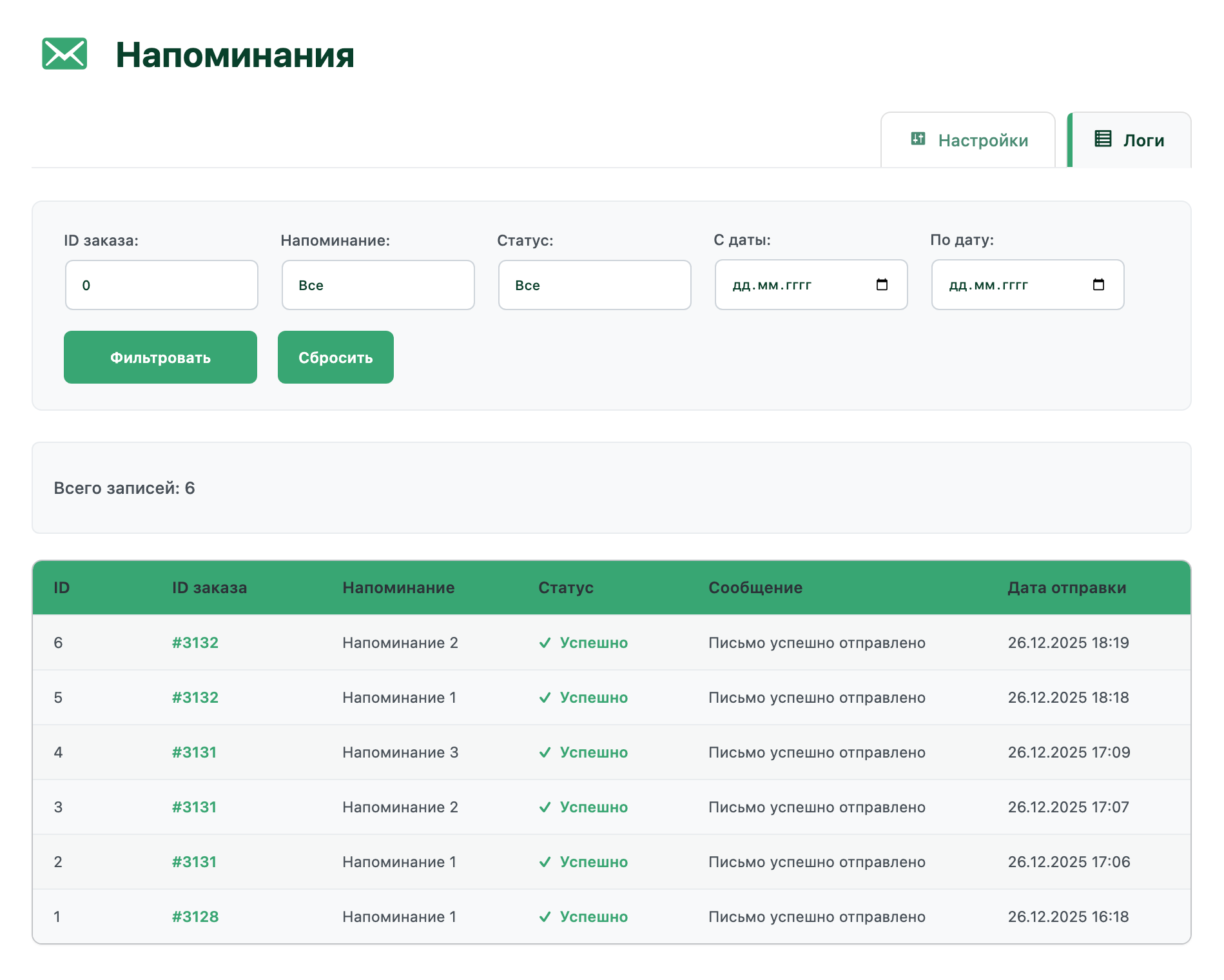Image resolution: width=1224 pixels, height=980 pixels.
Task: Open the calendar picker for С даты
Action: 882,285
